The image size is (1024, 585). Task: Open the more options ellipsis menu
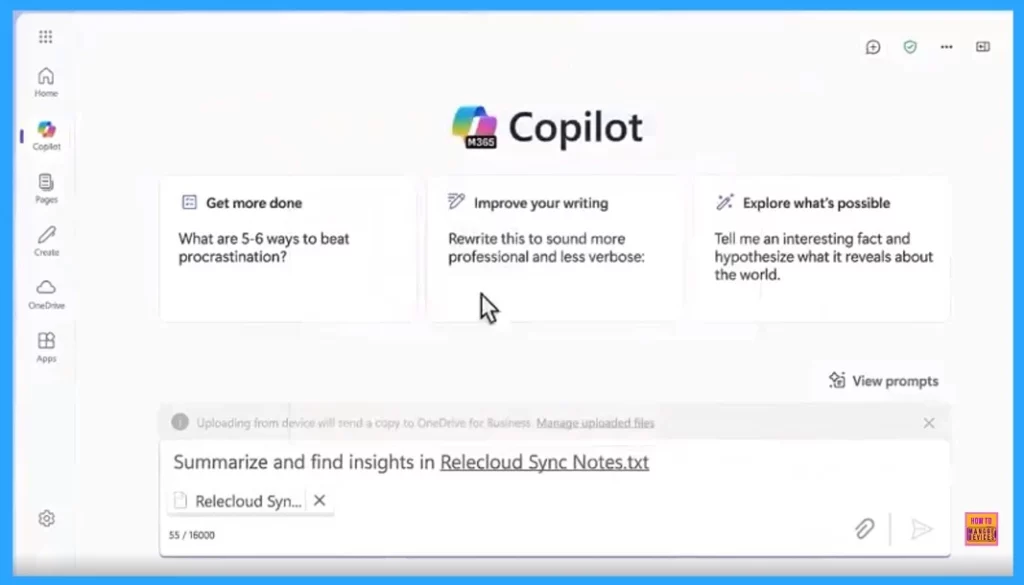coord(946,47)
